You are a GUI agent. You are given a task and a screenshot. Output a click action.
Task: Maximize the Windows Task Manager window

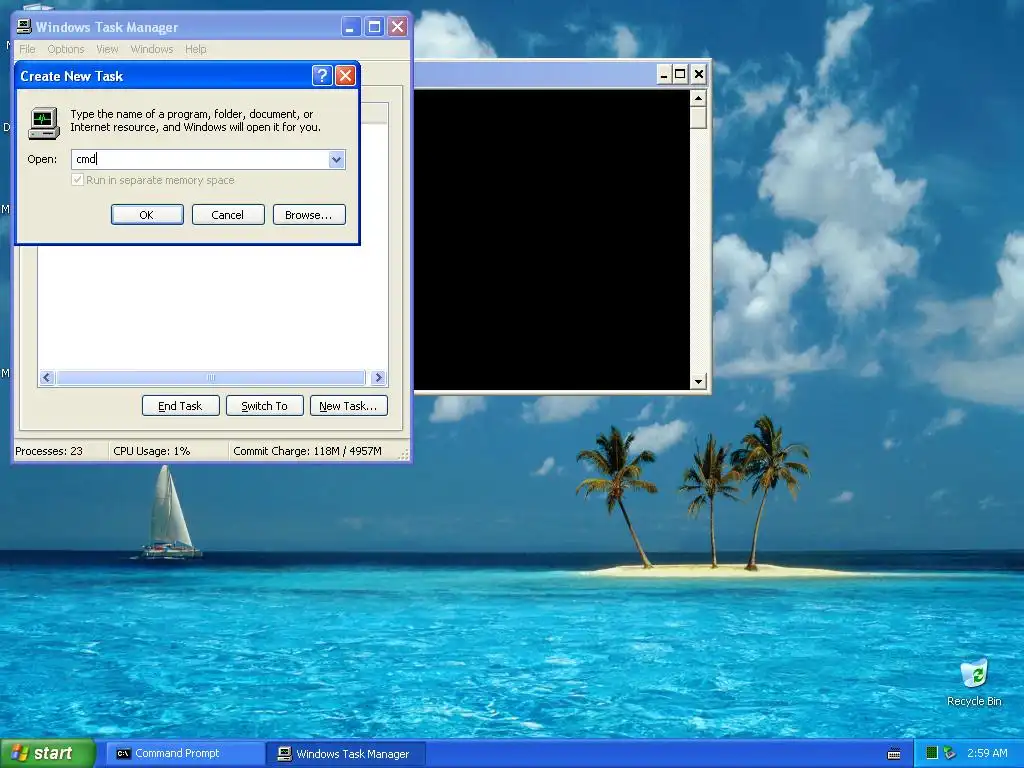374,27
